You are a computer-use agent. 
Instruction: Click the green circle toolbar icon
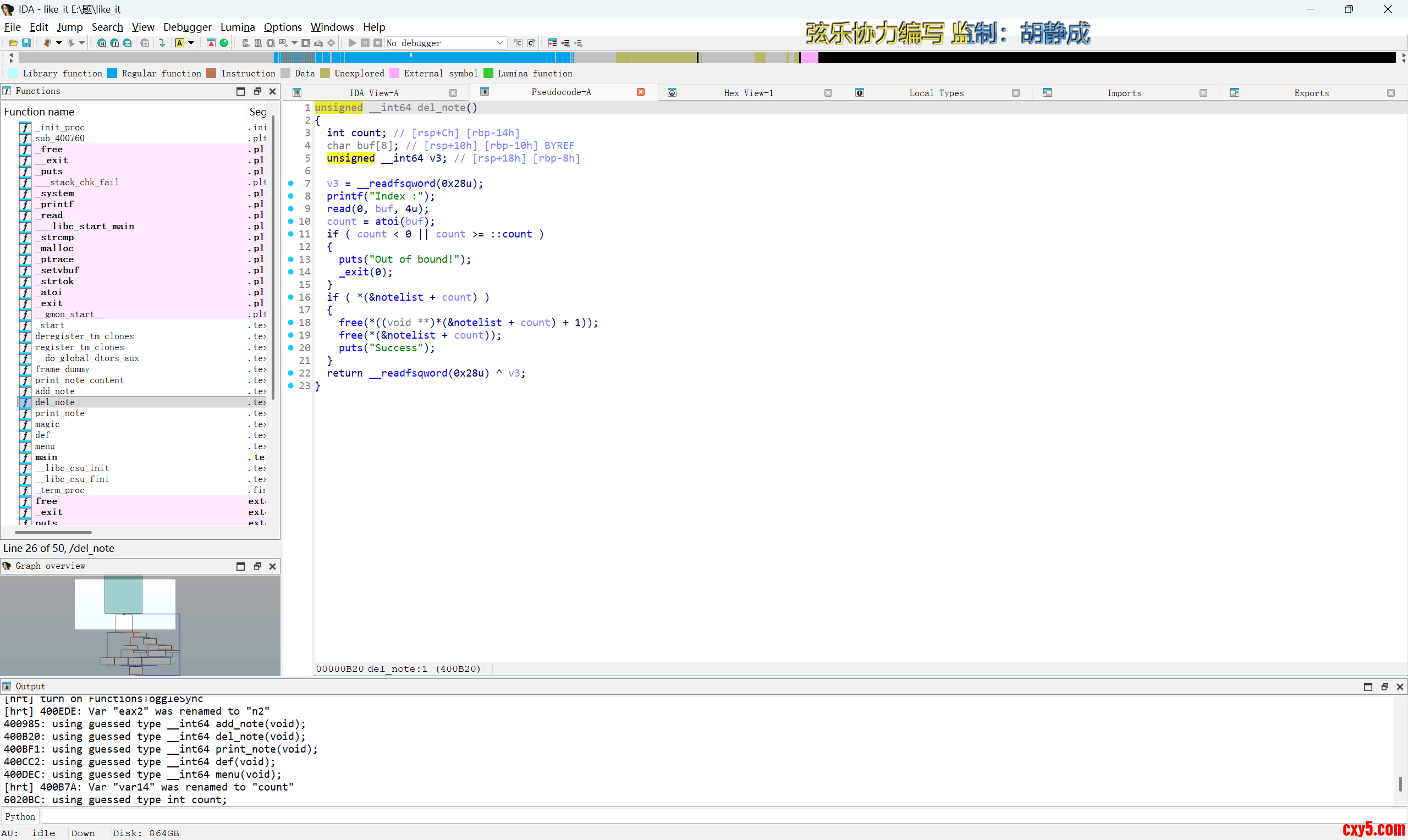click(x=224, y=43)
